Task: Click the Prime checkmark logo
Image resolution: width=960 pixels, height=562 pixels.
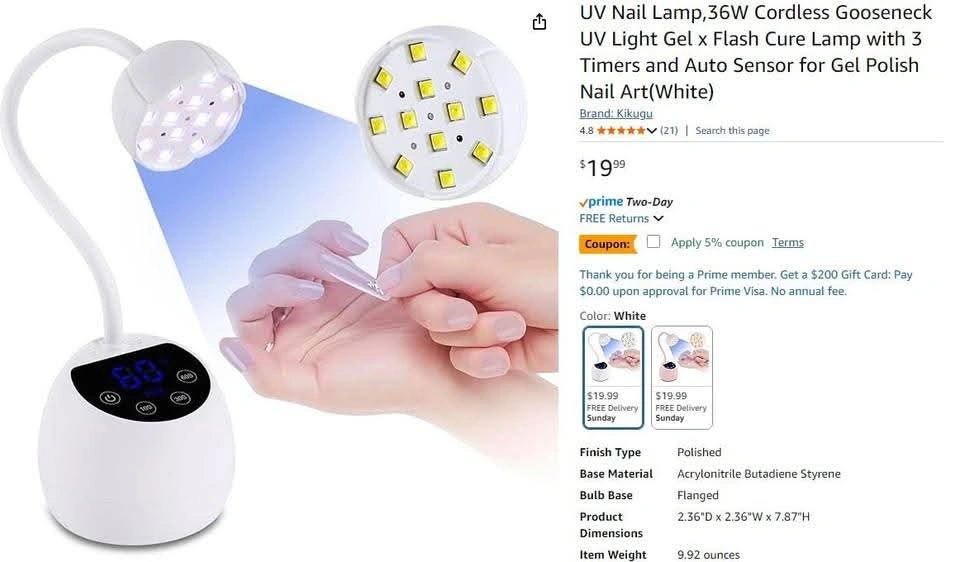Action: coord(601,201)
